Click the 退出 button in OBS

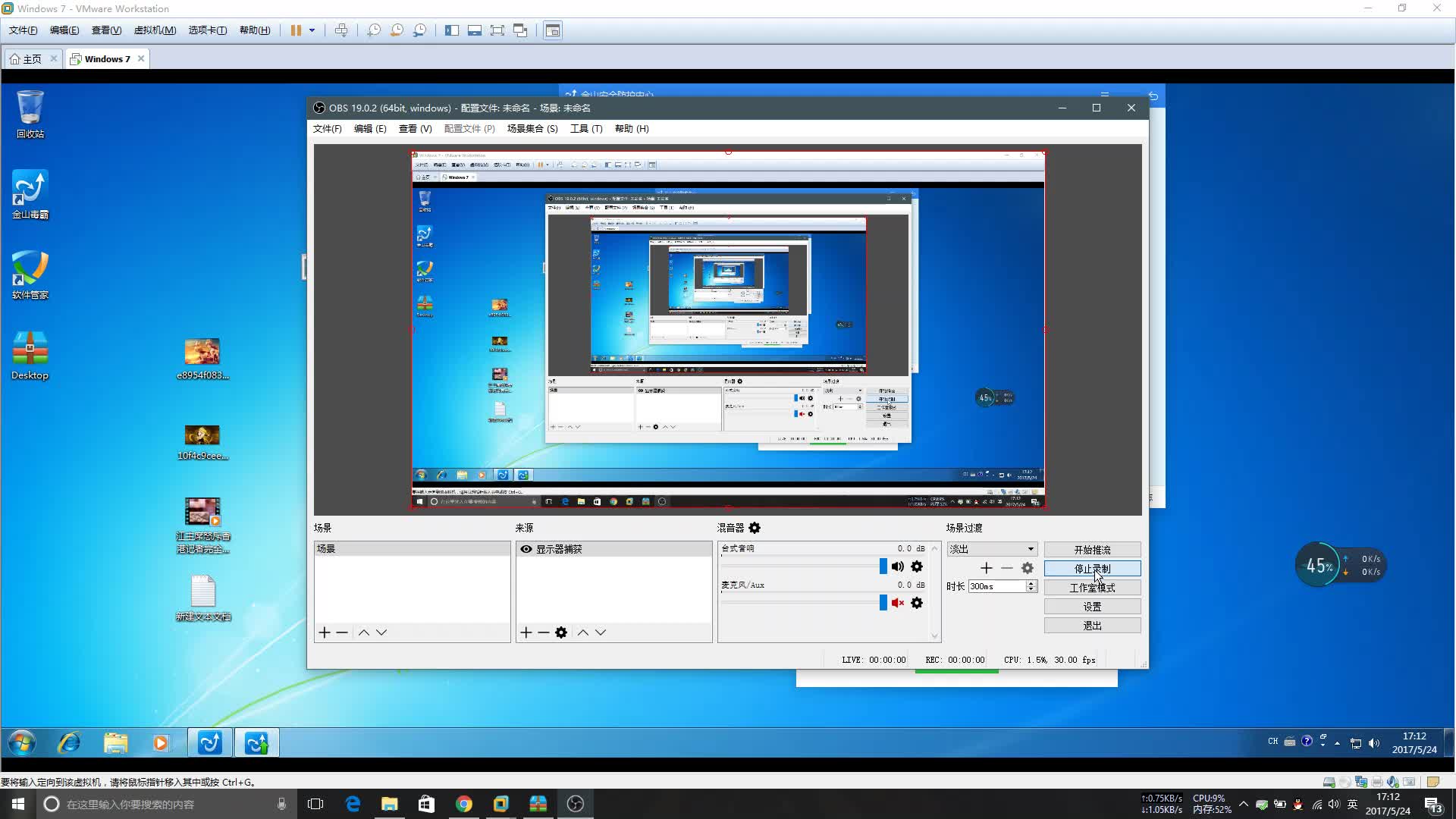point(1092,626)
